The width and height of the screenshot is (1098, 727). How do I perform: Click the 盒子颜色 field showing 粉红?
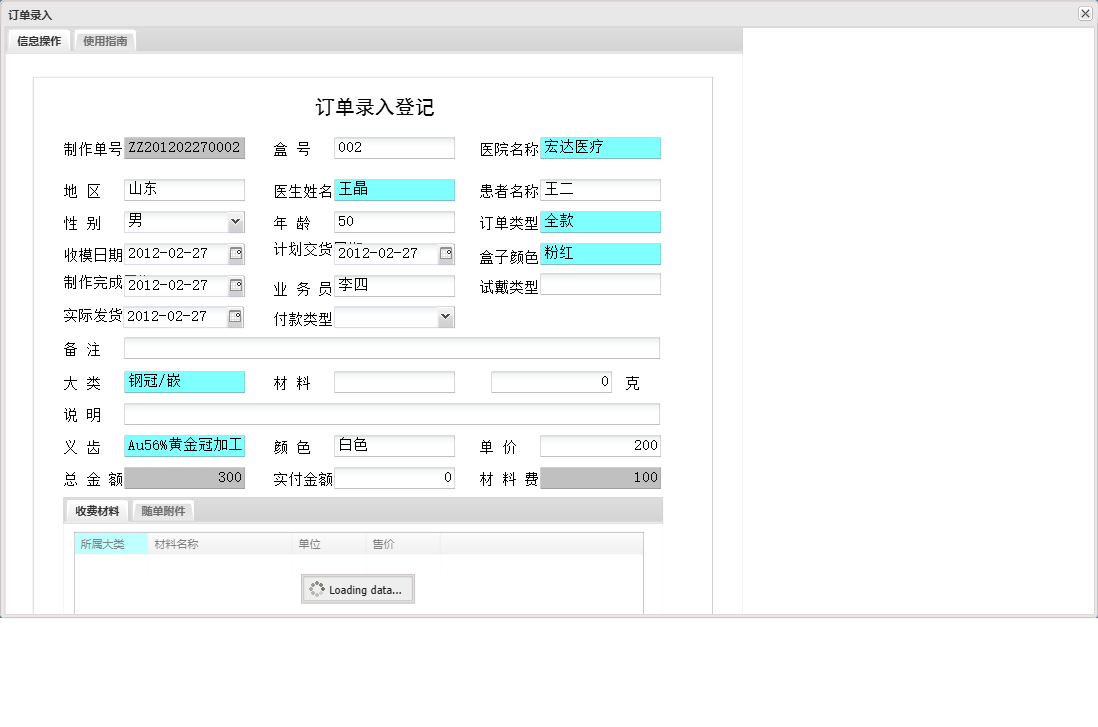click(x=600, y=254)
